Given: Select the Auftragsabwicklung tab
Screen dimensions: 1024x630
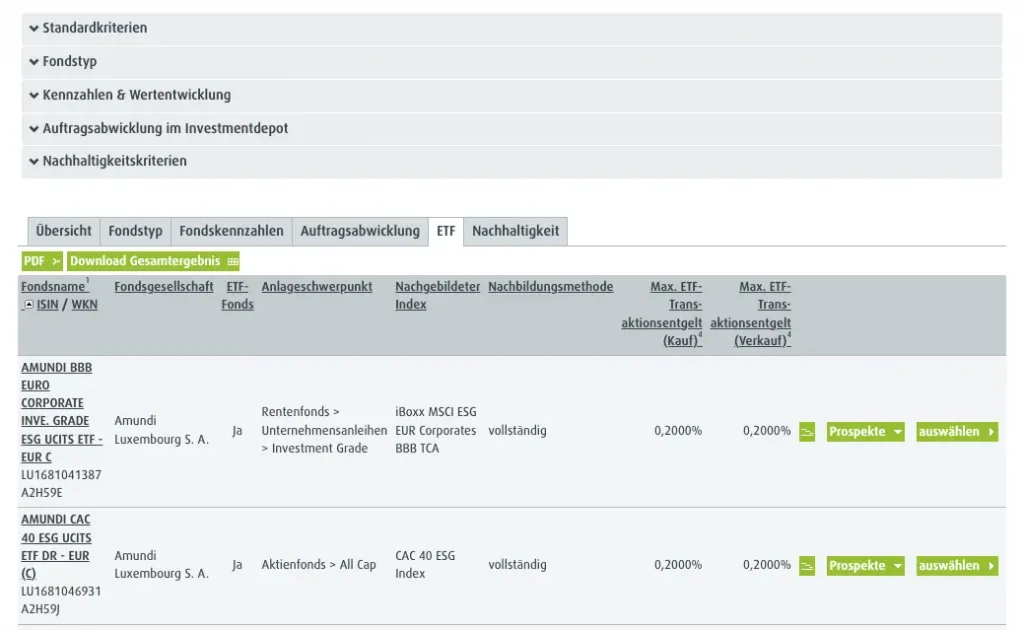Looking at the screenshot, I should click(x=360, y=231).
